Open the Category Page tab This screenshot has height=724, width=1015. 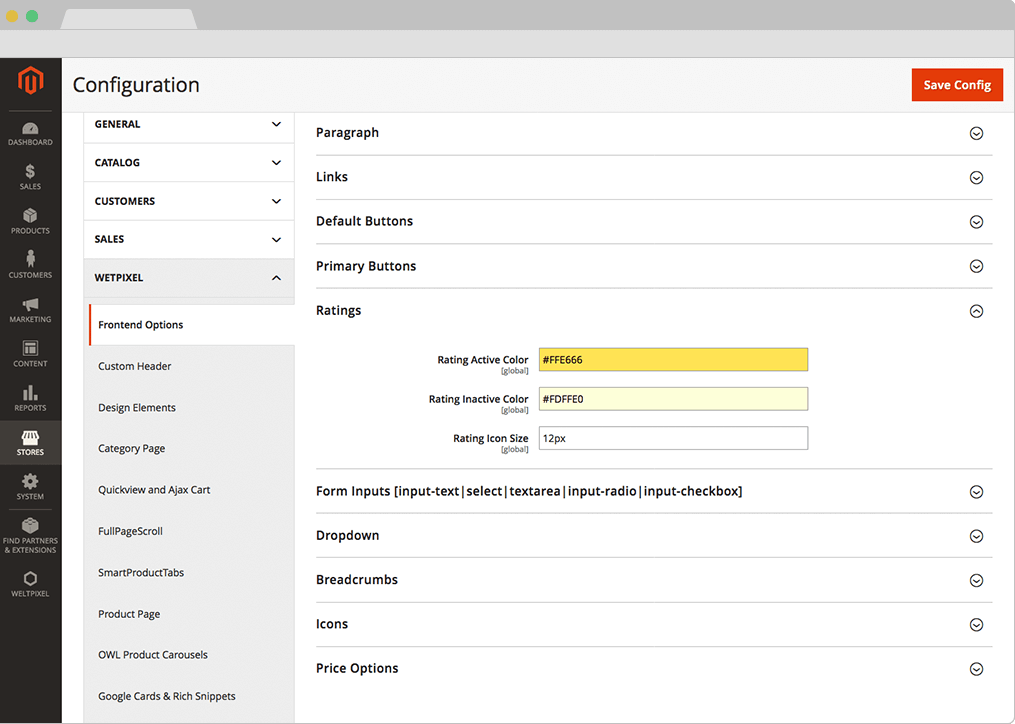[132, 449]
